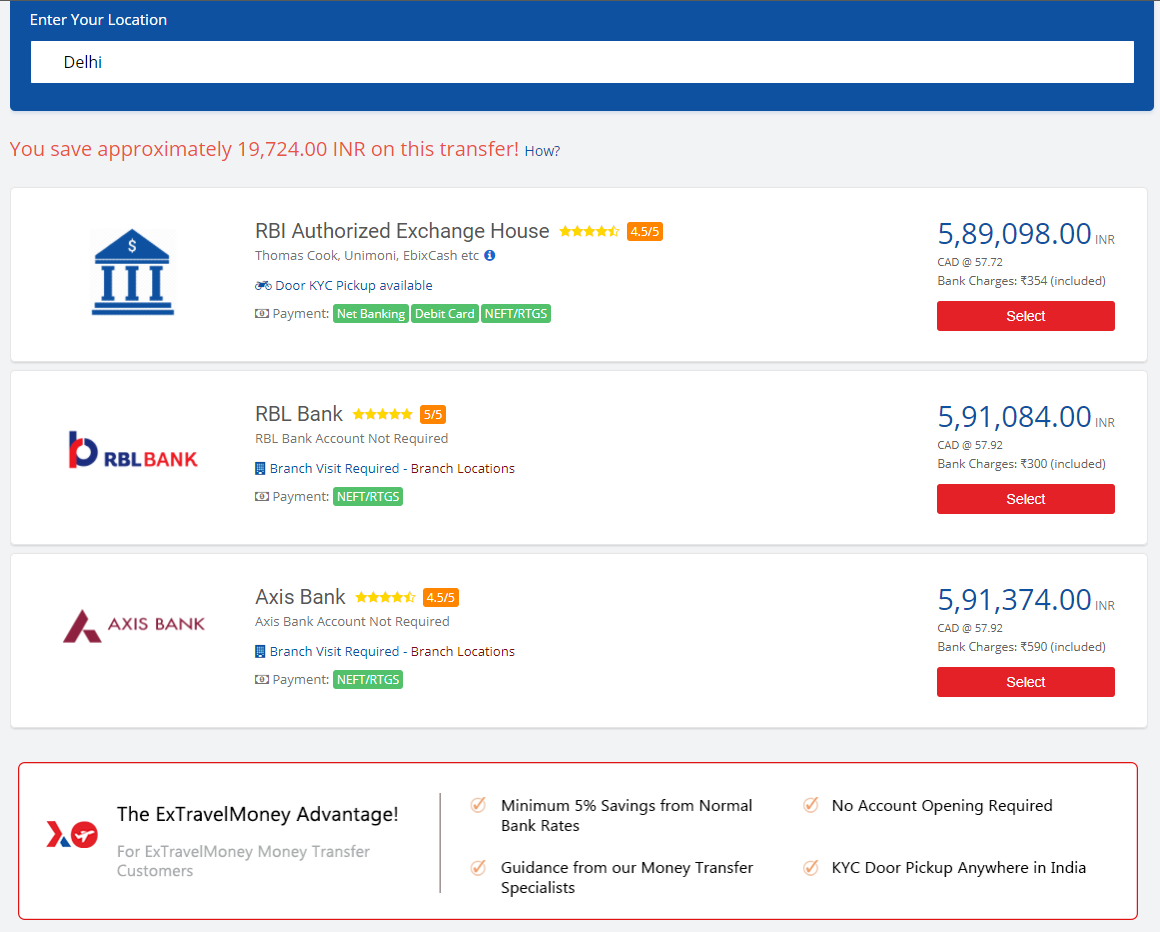Click the 4.5/5 rating badge for RBI Exchange House

(644, 232)
